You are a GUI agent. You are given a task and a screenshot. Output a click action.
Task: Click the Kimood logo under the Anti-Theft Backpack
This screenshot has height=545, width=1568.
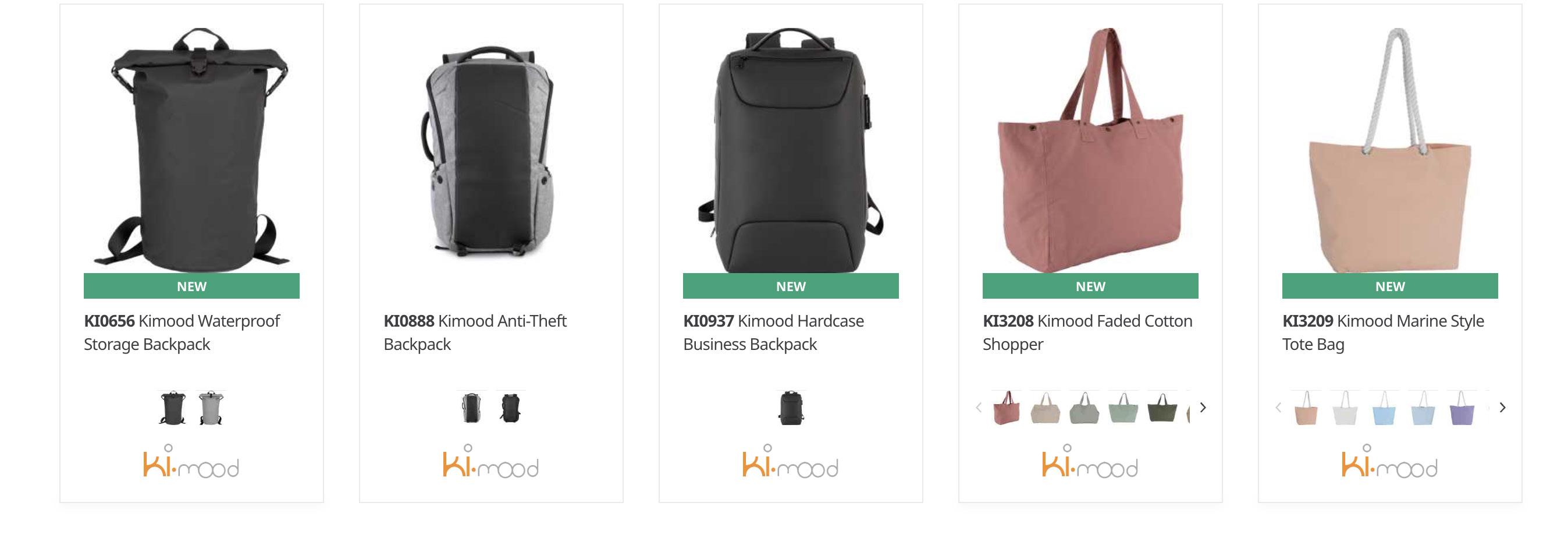coord(490,462)
